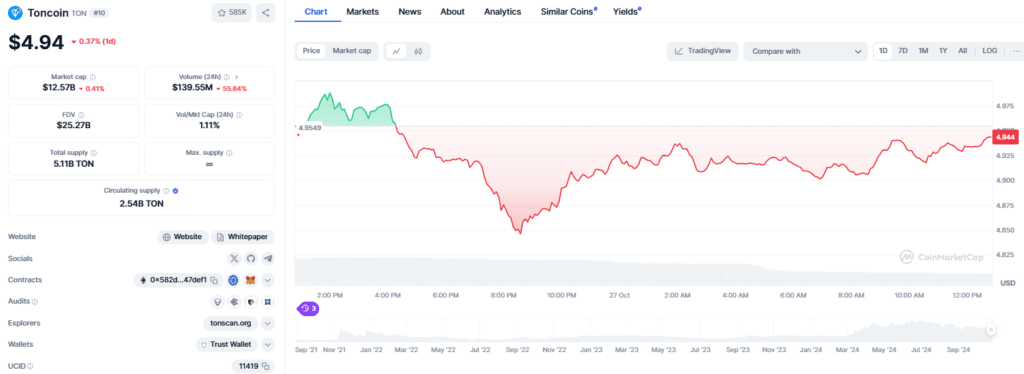Open the Similar Coins tab
The image size is (1024, 374).
(x=568, y=12)
